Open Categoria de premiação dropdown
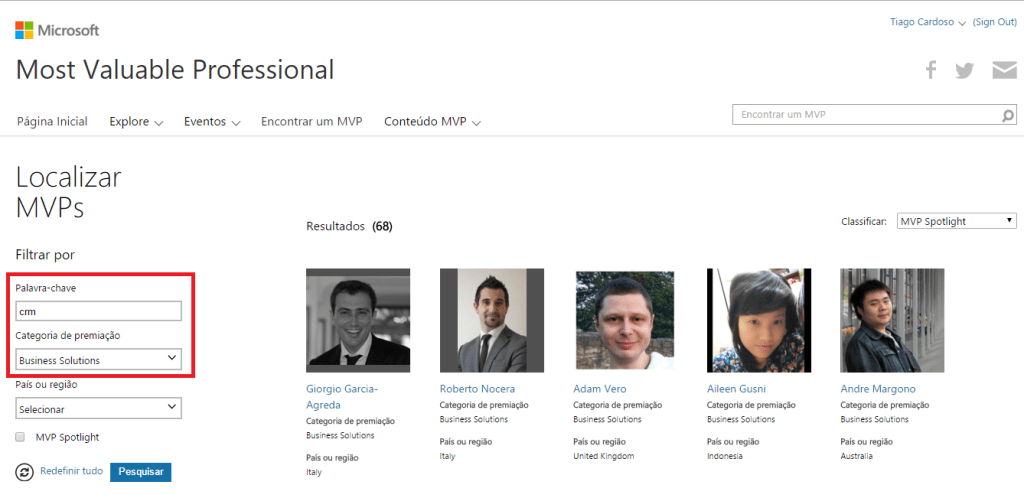The height and width of the screenshot is (498, 1024). [x=99, y=359]
